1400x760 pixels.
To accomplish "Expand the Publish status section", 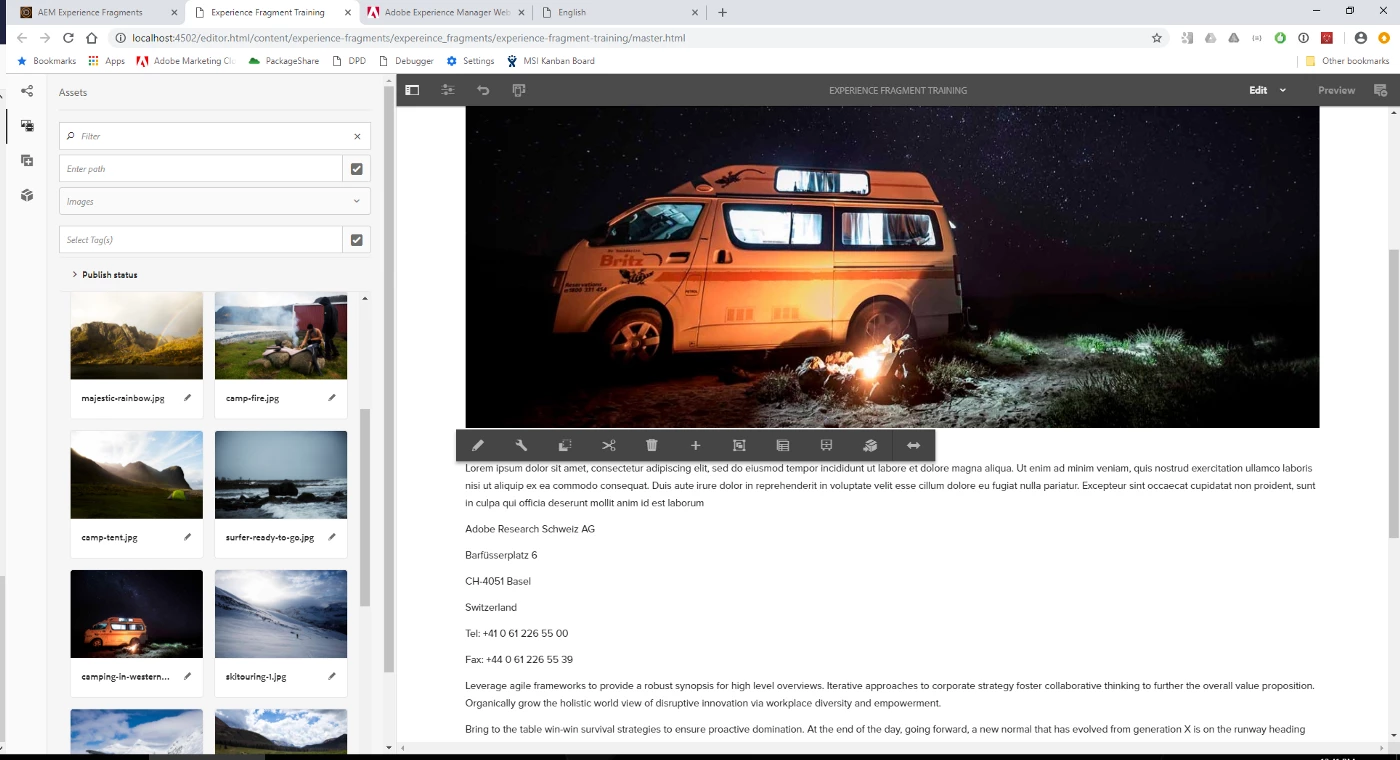I will tap(104, 274).
